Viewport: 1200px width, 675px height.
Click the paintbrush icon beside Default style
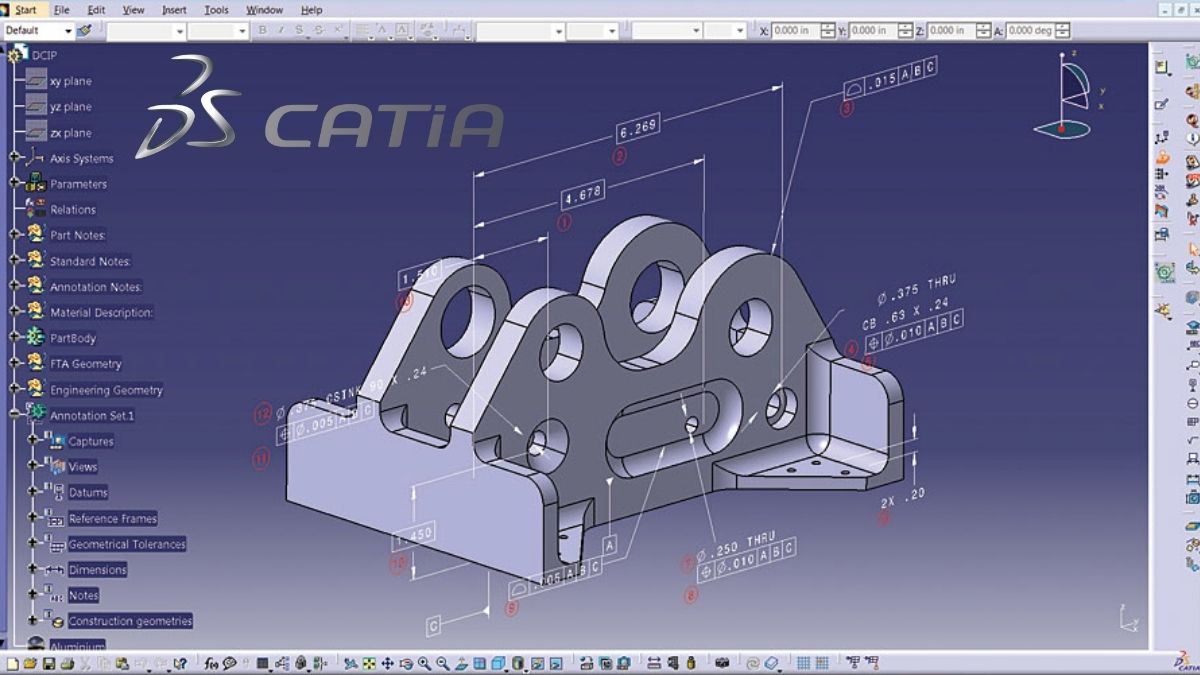coord(85,30)
